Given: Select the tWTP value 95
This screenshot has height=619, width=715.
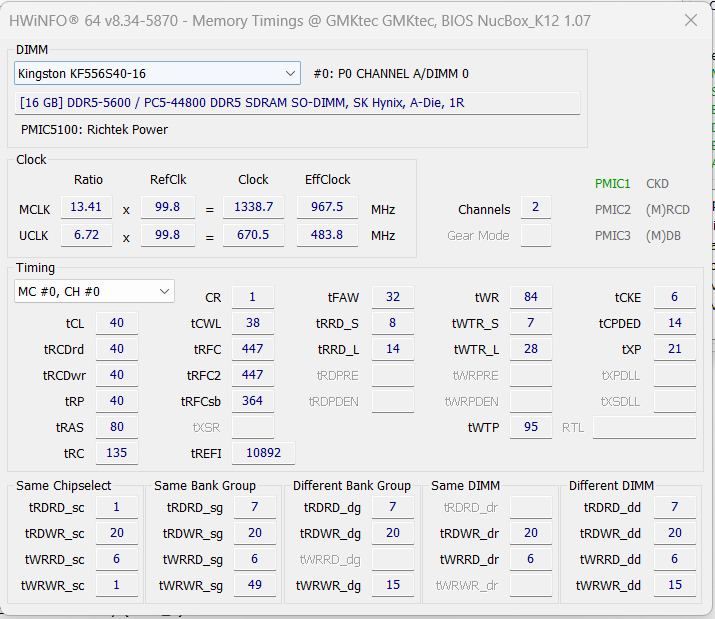Looking at the screenshot, I should tap(531, 427).
